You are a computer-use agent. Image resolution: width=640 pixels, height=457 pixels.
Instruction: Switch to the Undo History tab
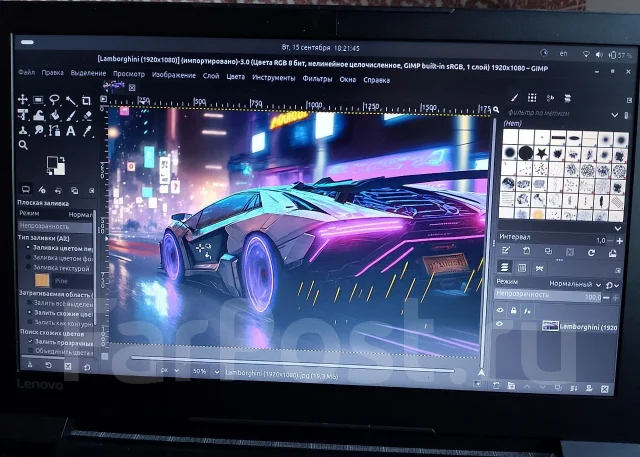tap(58, 190)
